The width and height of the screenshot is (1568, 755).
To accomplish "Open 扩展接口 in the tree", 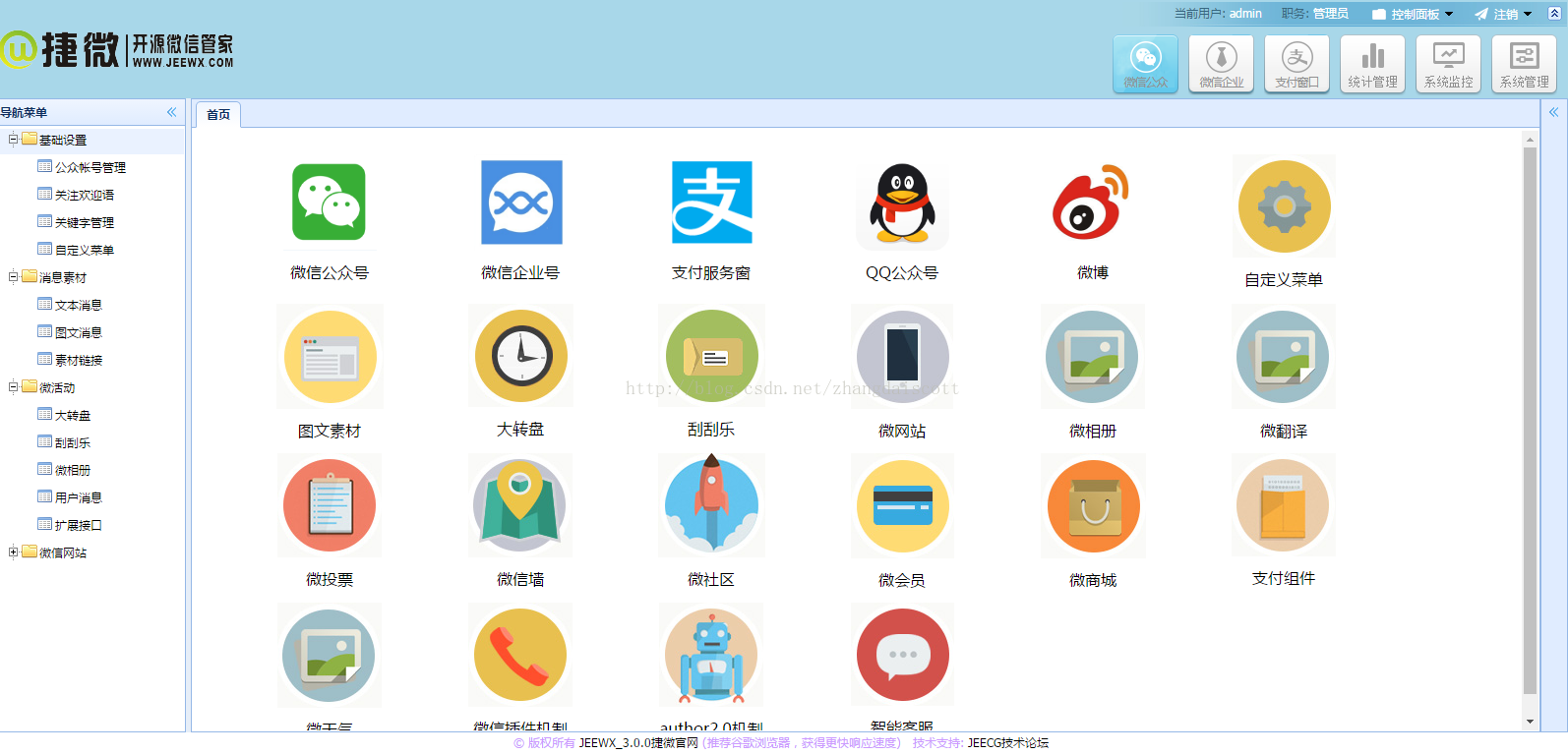I will (x=79, y=525).
